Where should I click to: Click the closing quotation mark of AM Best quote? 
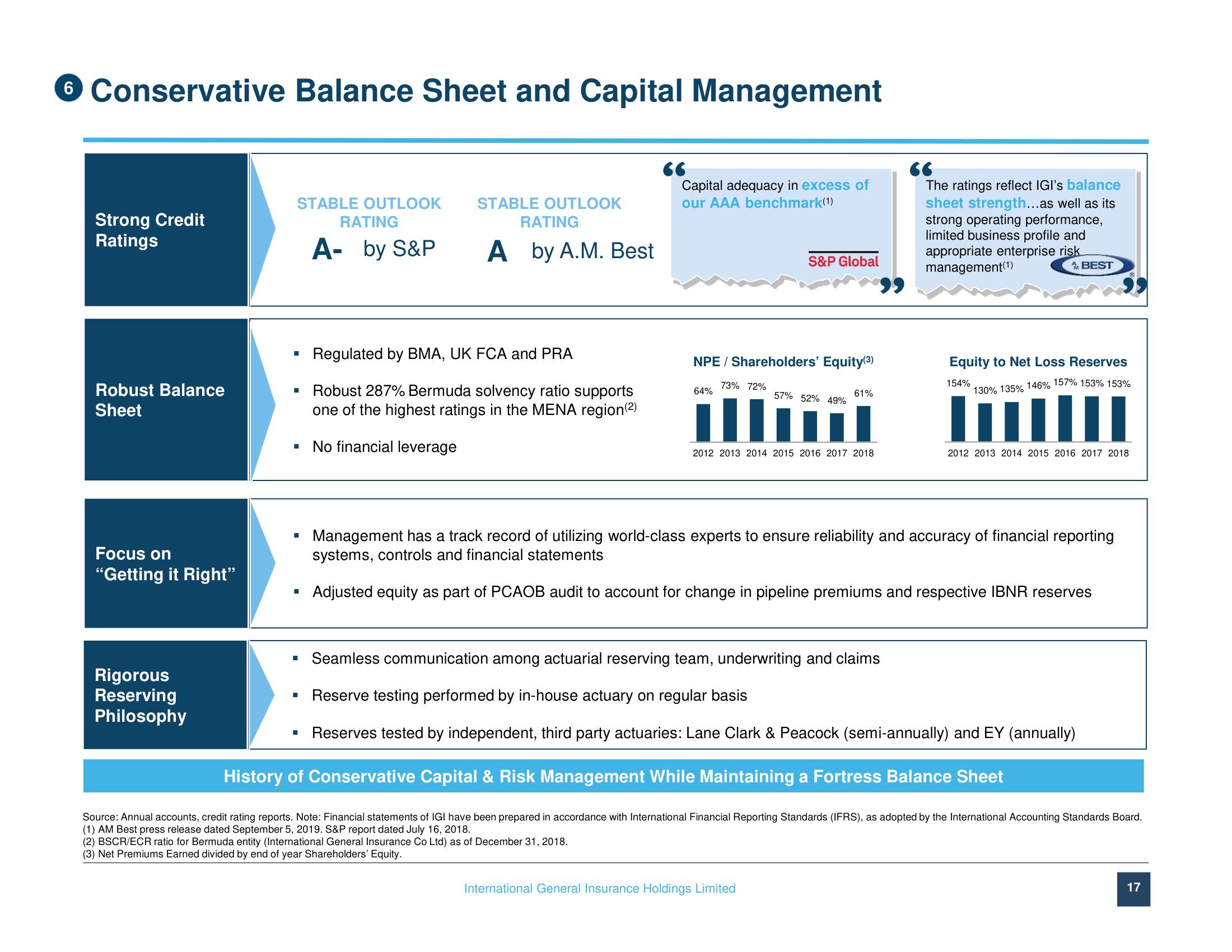point(1136,286)
